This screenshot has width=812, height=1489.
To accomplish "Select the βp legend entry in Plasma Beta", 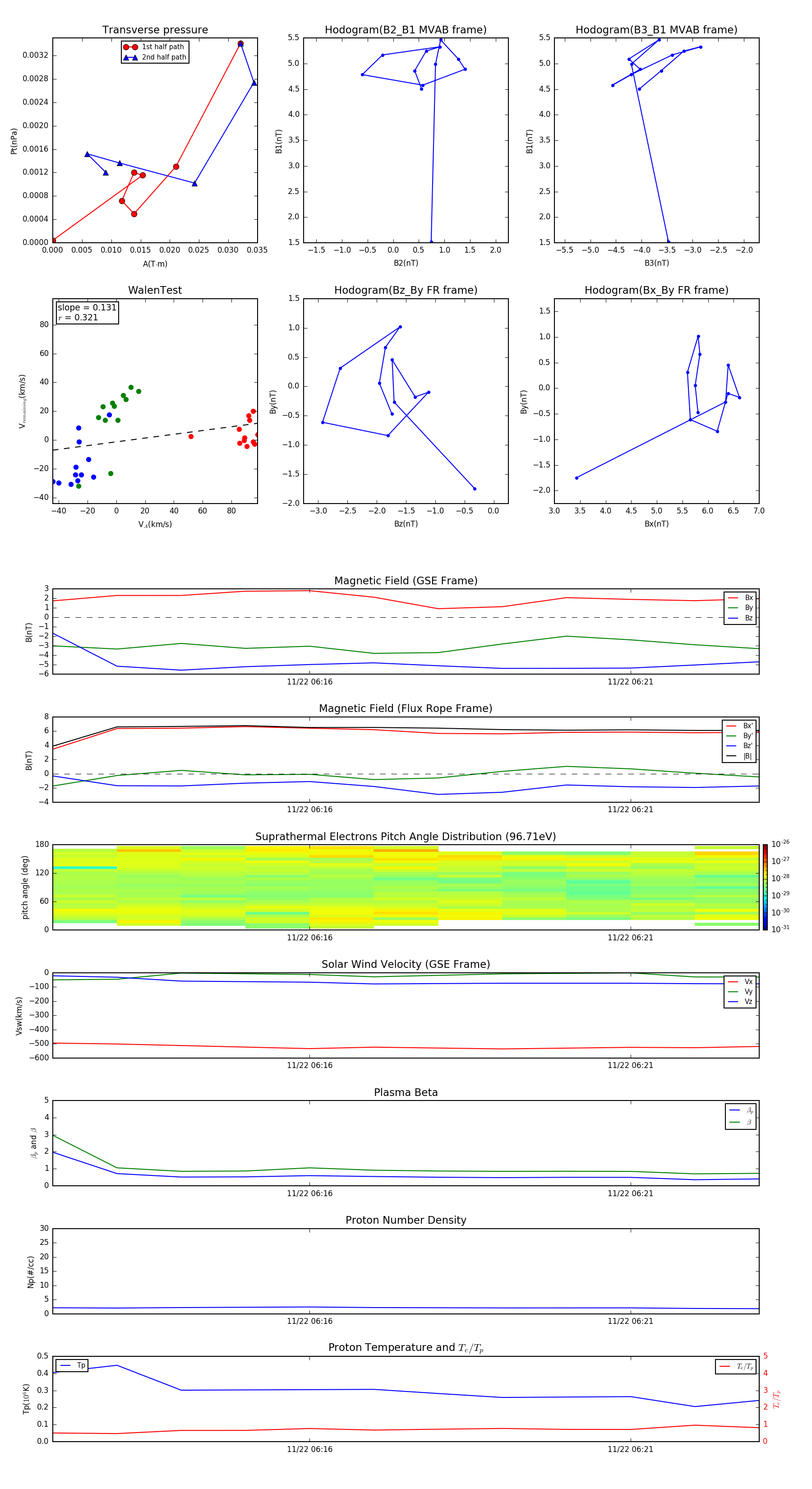I will (x=741, y=1110).
